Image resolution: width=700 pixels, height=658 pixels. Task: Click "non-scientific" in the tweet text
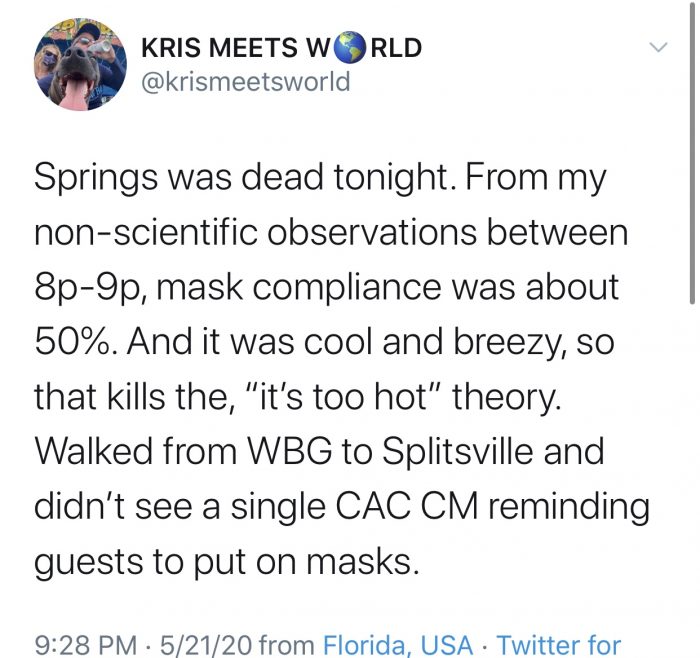click(x=155, y=233)
